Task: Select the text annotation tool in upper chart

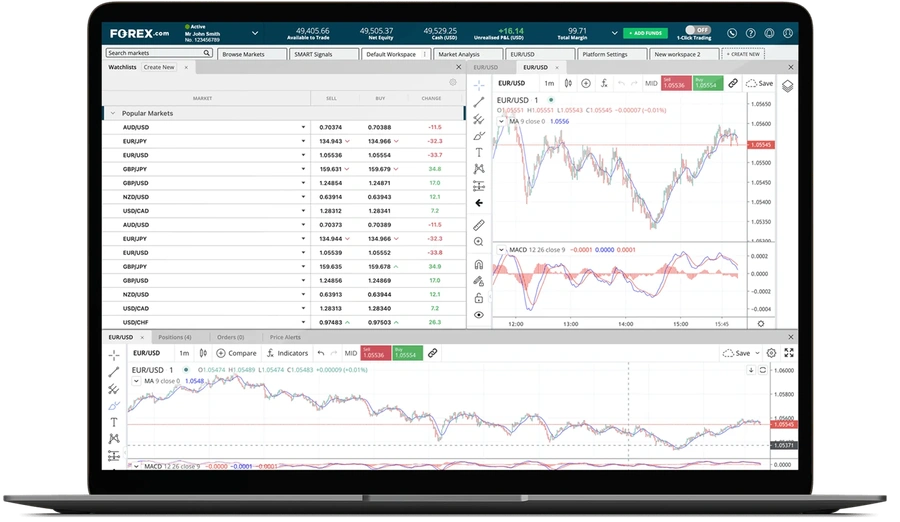Action: tap(479, 152)
